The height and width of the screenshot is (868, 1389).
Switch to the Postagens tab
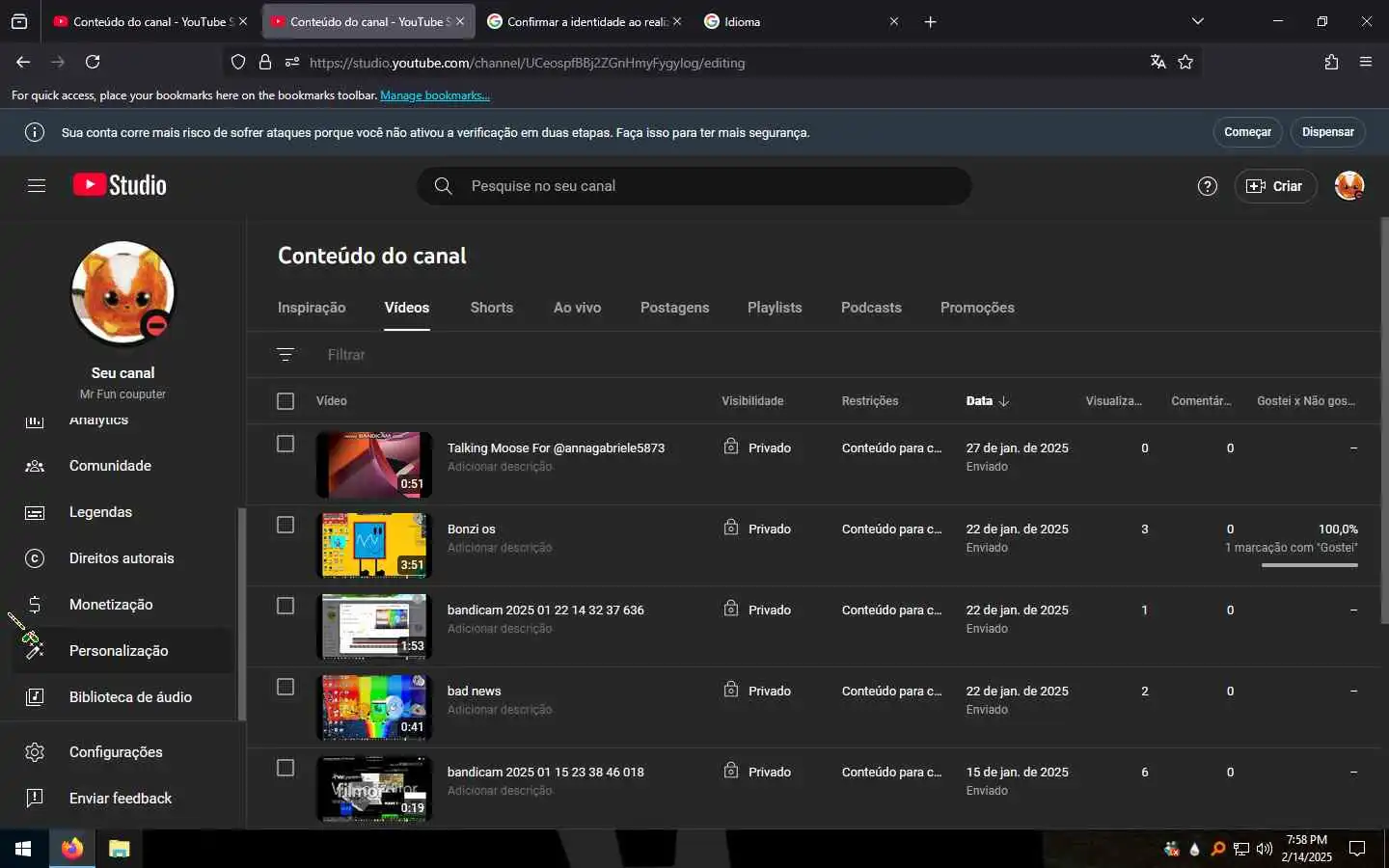(x=674, y=308)
